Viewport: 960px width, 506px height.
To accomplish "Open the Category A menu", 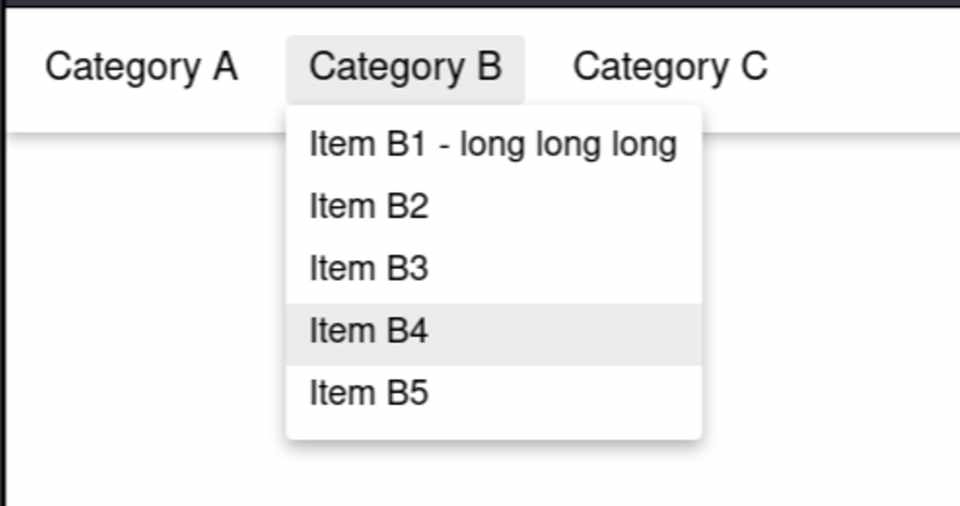I will coord(141,68).
